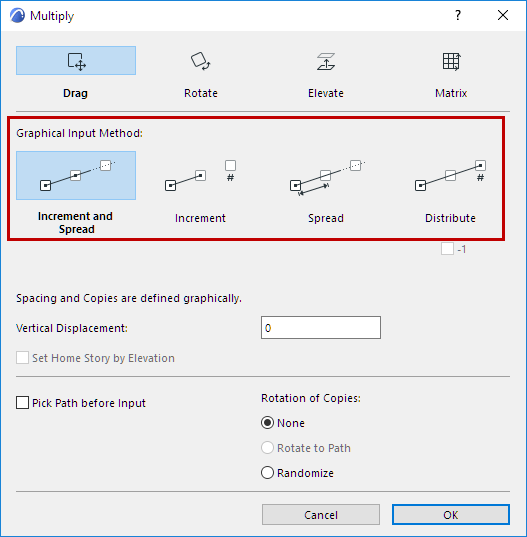Select the Randomize rotation option
The height and width of the screenshot is (537, 527).
click(267, 473)
